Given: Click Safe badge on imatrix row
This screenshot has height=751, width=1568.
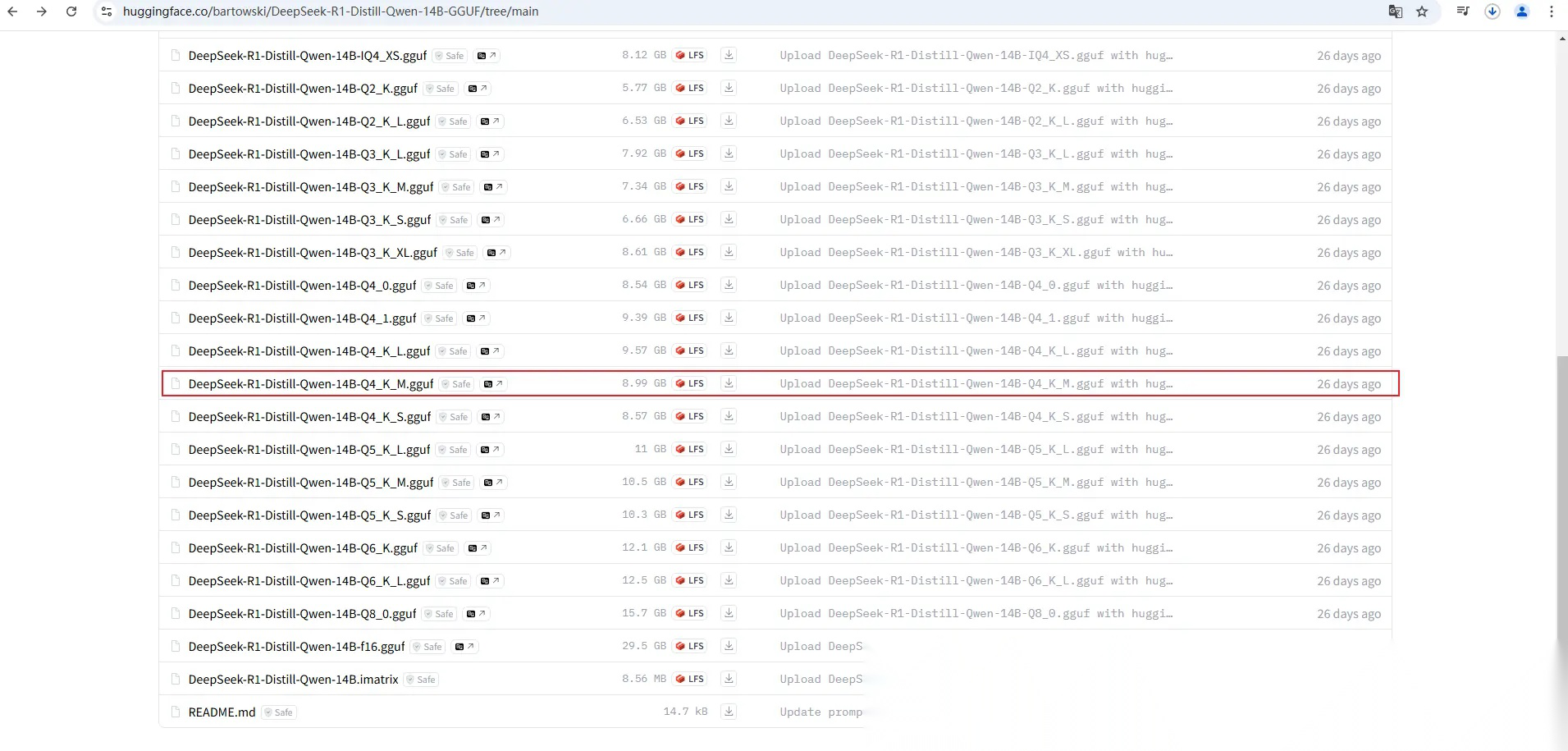Looking at the screenshot, I should (421, 680).
